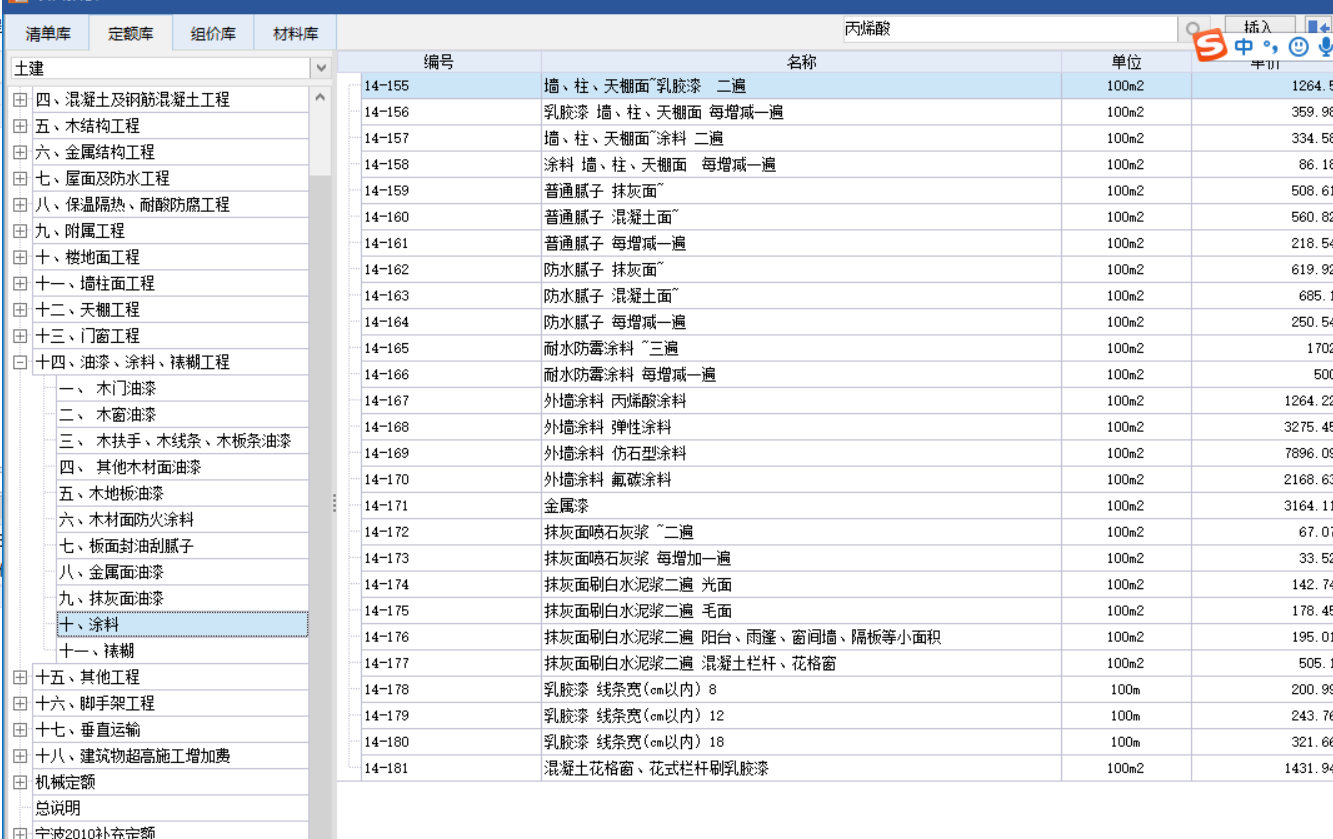Toggle Sogou Chinese/English mode 中 icon
Viewport: 1333px width, 839px height.
1243,46
